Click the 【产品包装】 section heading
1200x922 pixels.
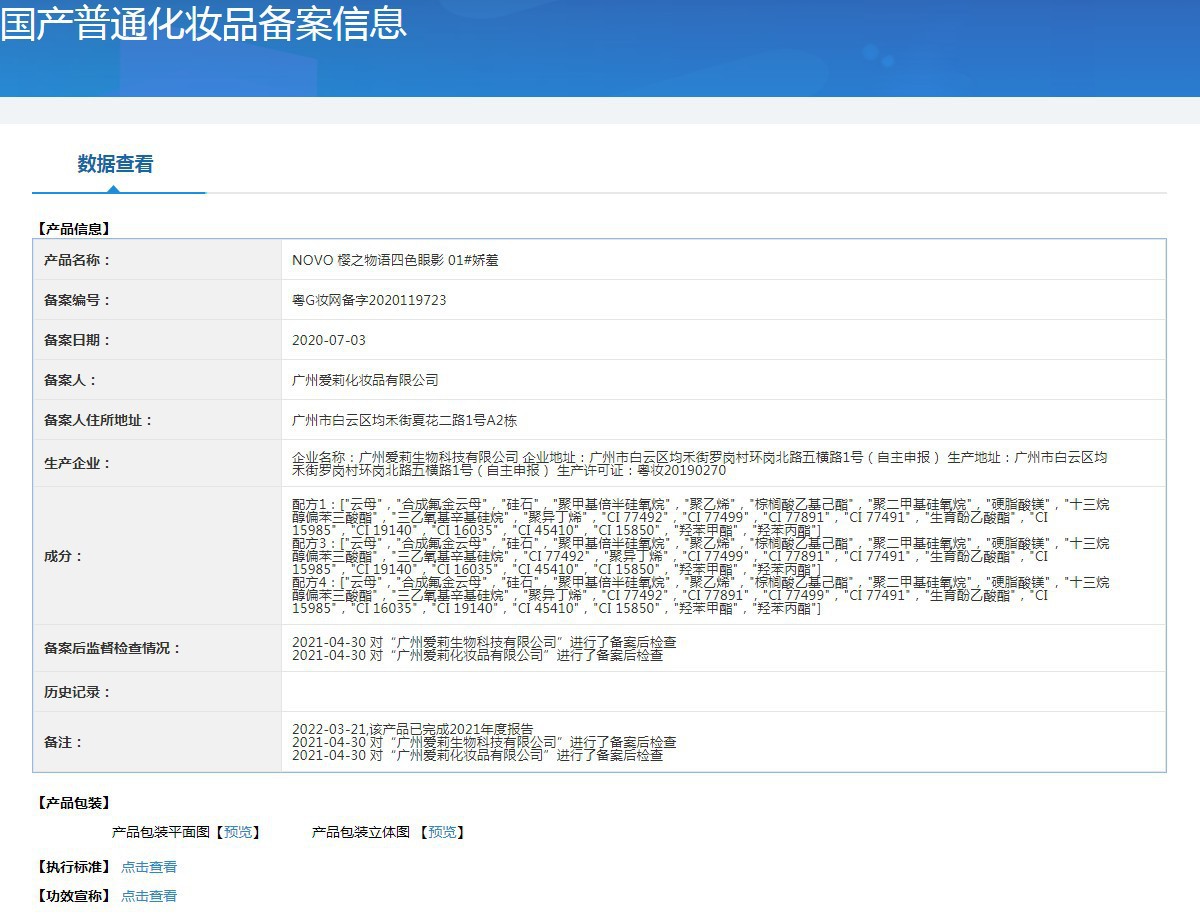pos(73,803)
